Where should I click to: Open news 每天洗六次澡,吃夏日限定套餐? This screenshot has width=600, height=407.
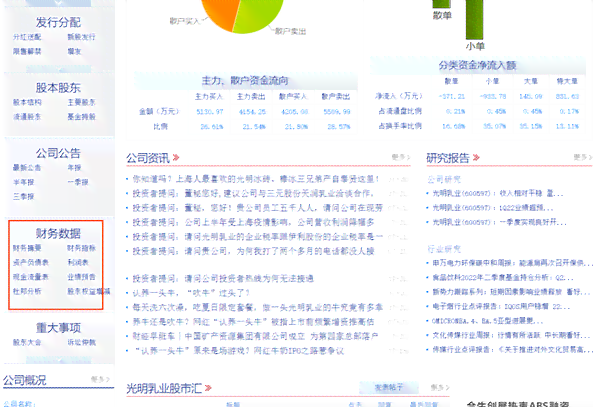(x=258, y=307)
